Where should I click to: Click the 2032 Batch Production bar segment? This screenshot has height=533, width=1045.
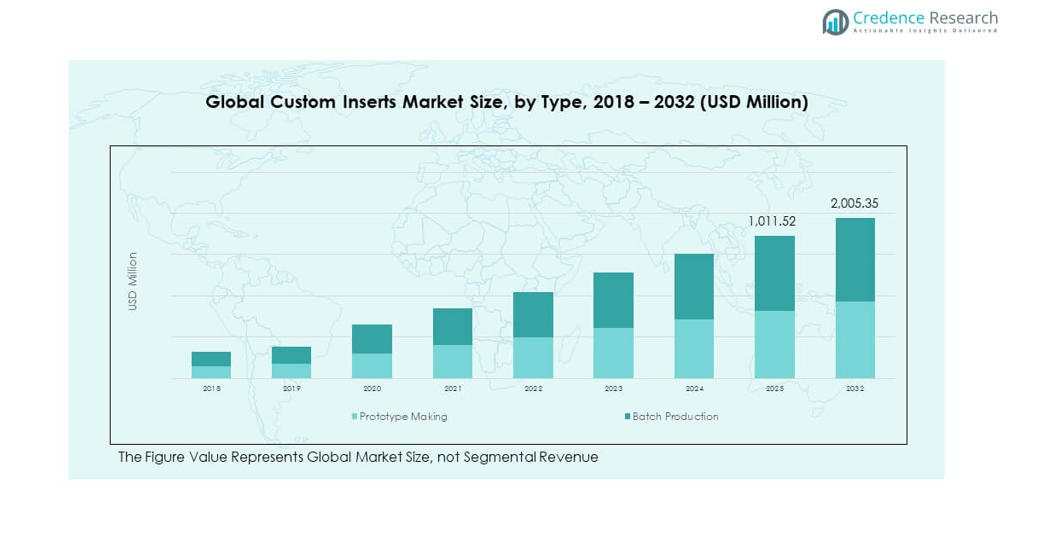(855, 259)
